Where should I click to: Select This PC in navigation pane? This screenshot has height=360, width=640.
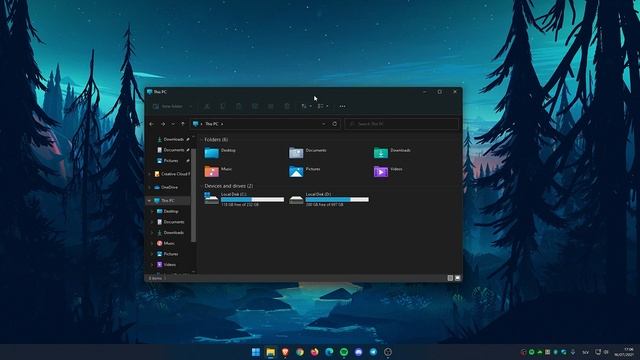pyautogui.click(x=167, y=201)
